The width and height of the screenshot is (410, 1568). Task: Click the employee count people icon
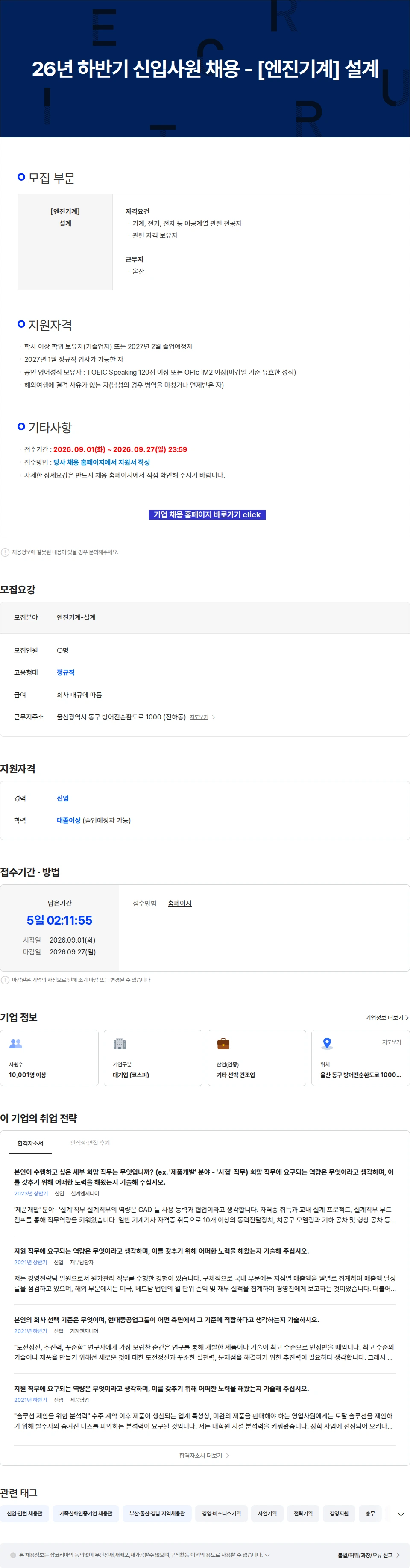point(16,1044)
